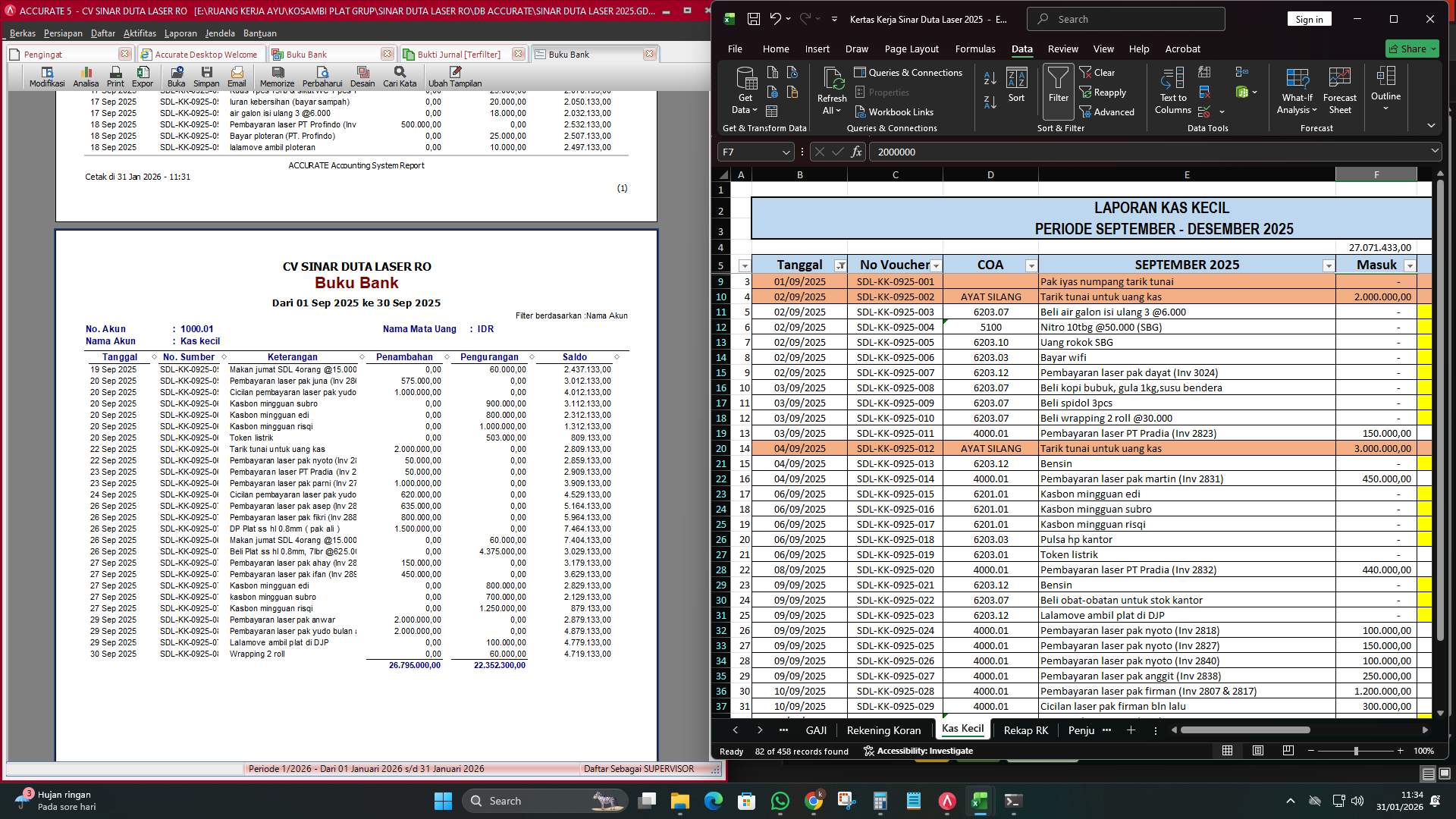The height and width of the screenshot is (819, 1456).
Task: Toggle Advanced filter in Sort & Filter group
Action: pos(1109,111)
